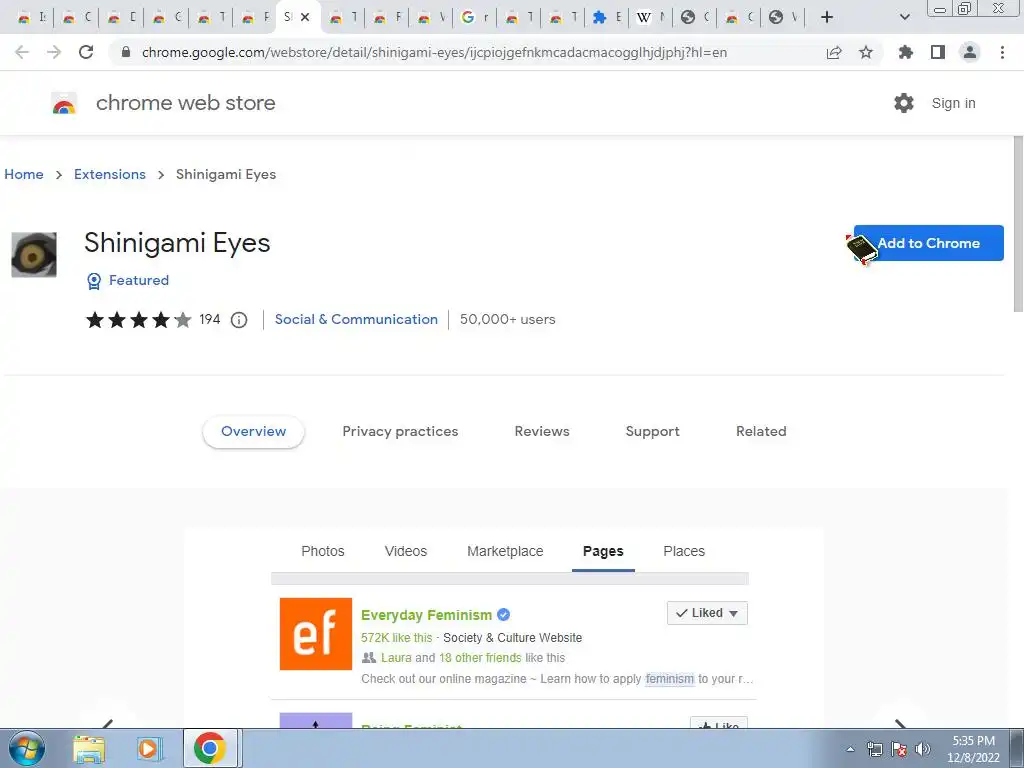Click the address bar URL
This screenshot has height=768, width=1024.
(434, 52)
